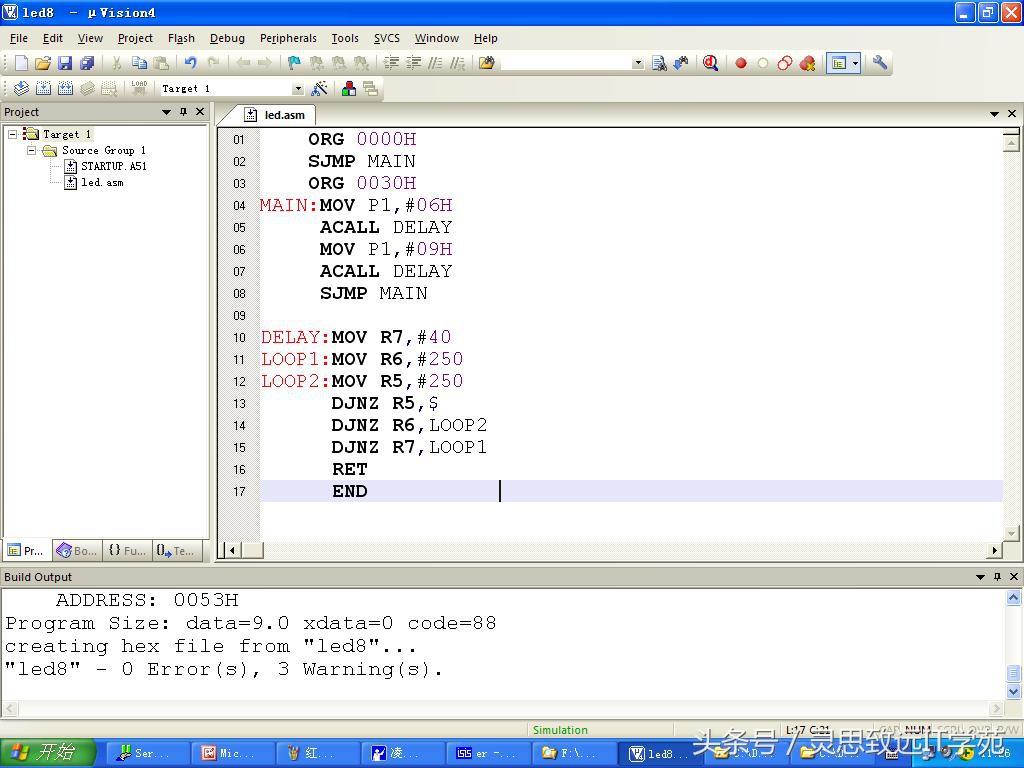The image size is (1024, 768).
Task: Click the Manage Components colored blocks icon
Action: click(x=349, y=89)
